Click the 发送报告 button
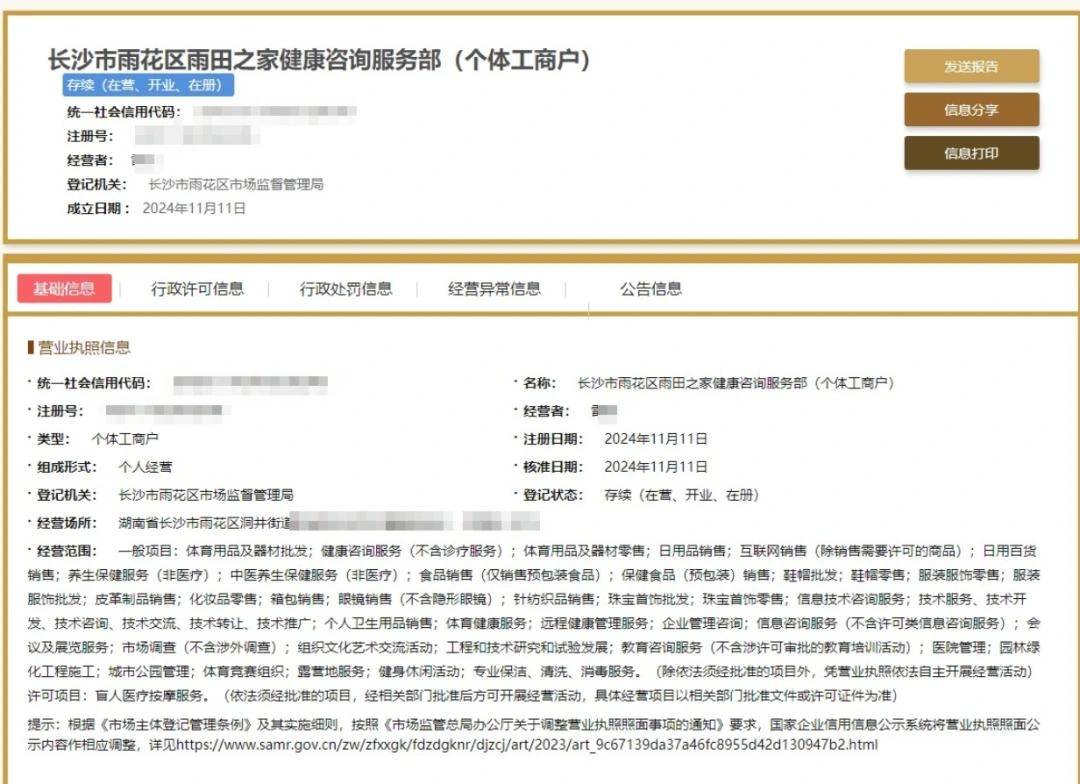Screen dimensions: 1080x784 971,66
